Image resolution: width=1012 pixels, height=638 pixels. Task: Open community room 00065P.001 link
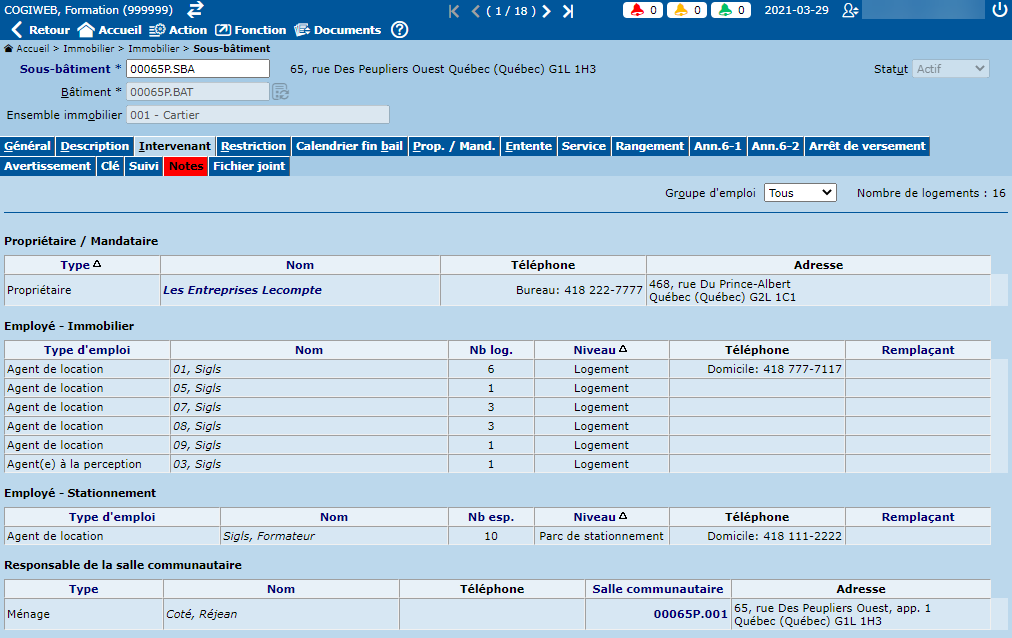tap(689, 614)
